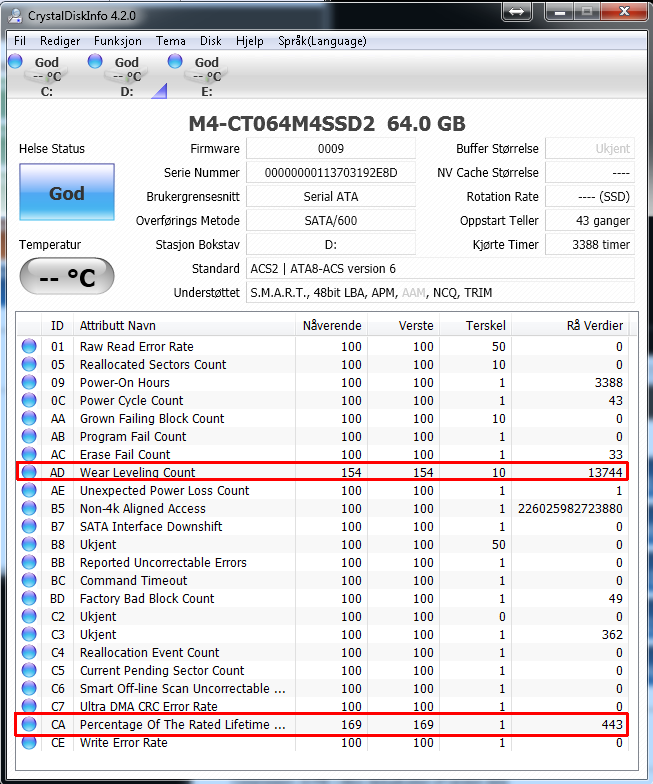Click the Stasjon Bokstav D: field
This screenshot has height=784, width=653.
click(x=331, y=244)
